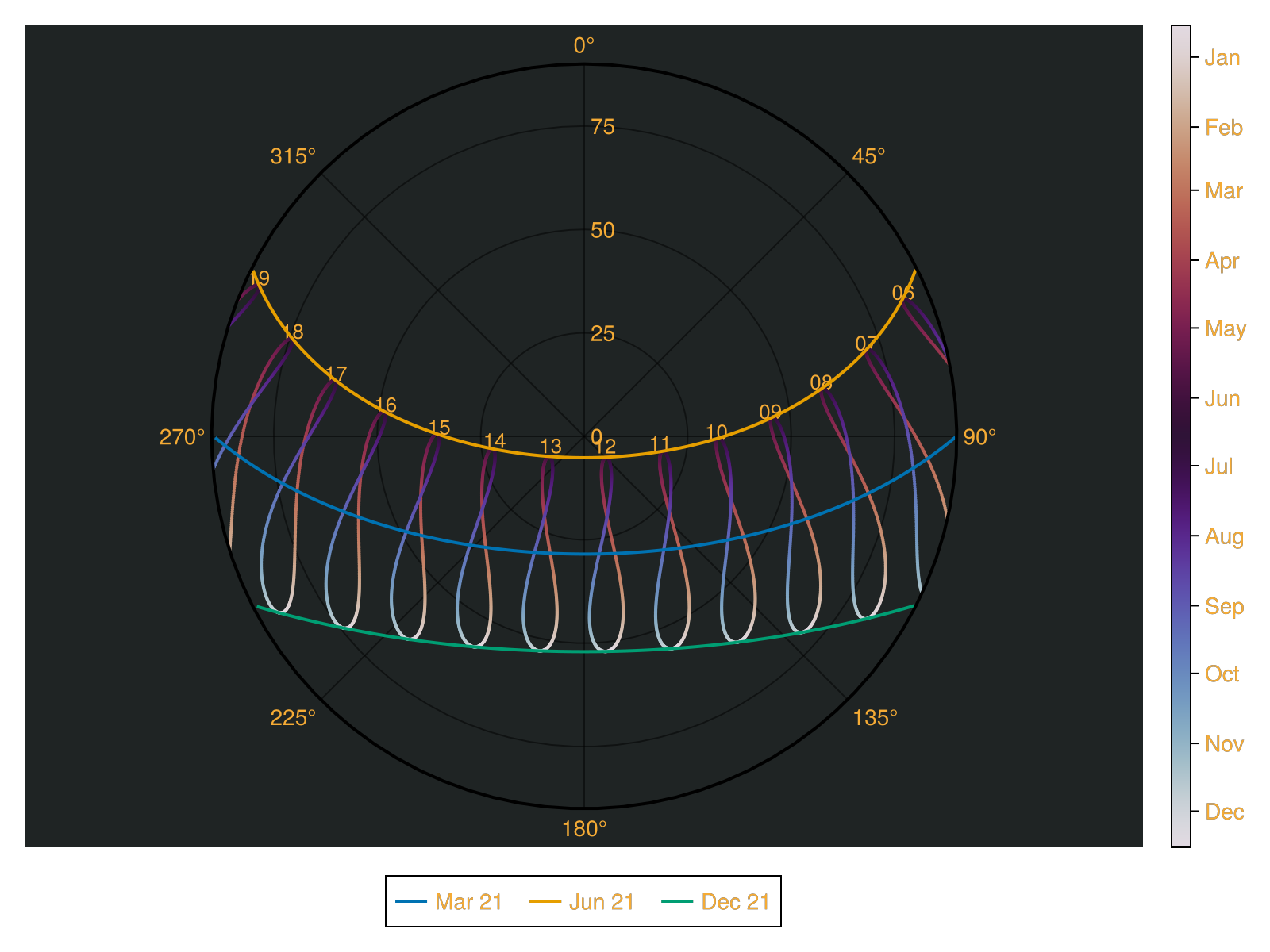Click the 0° azimuth label at top

(584, 46)
